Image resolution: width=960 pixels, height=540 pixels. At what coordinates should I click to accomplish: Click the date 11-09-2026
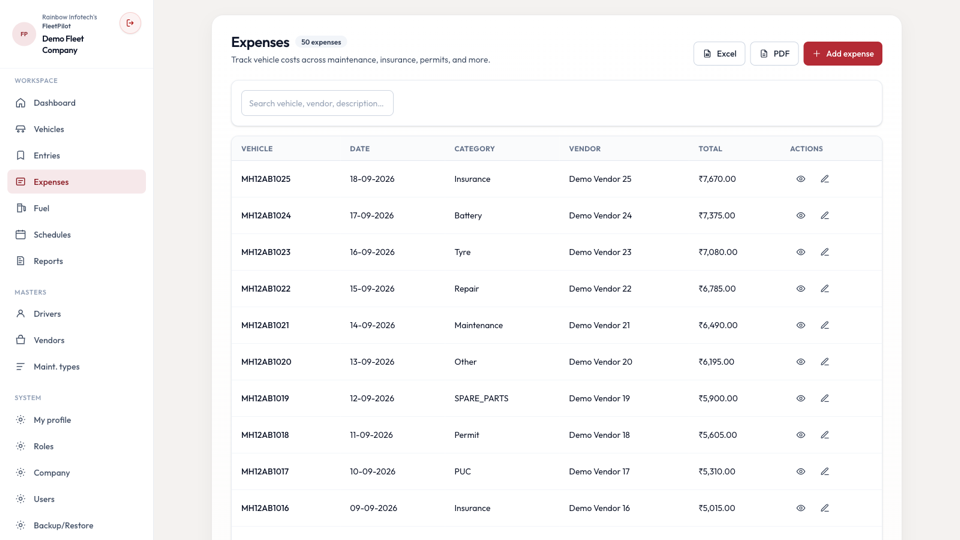coord(371,435)
